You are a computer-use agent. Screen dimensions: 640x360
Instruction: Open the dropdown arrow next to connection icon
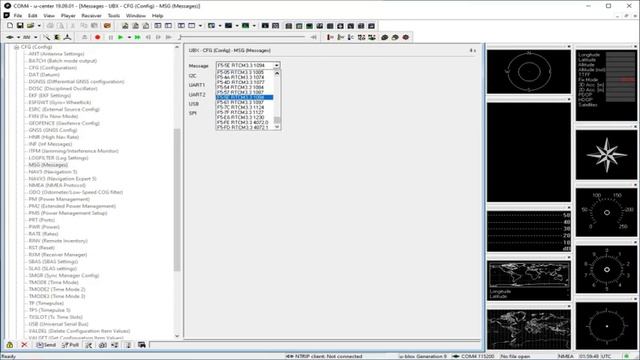[x=18, y=37]
